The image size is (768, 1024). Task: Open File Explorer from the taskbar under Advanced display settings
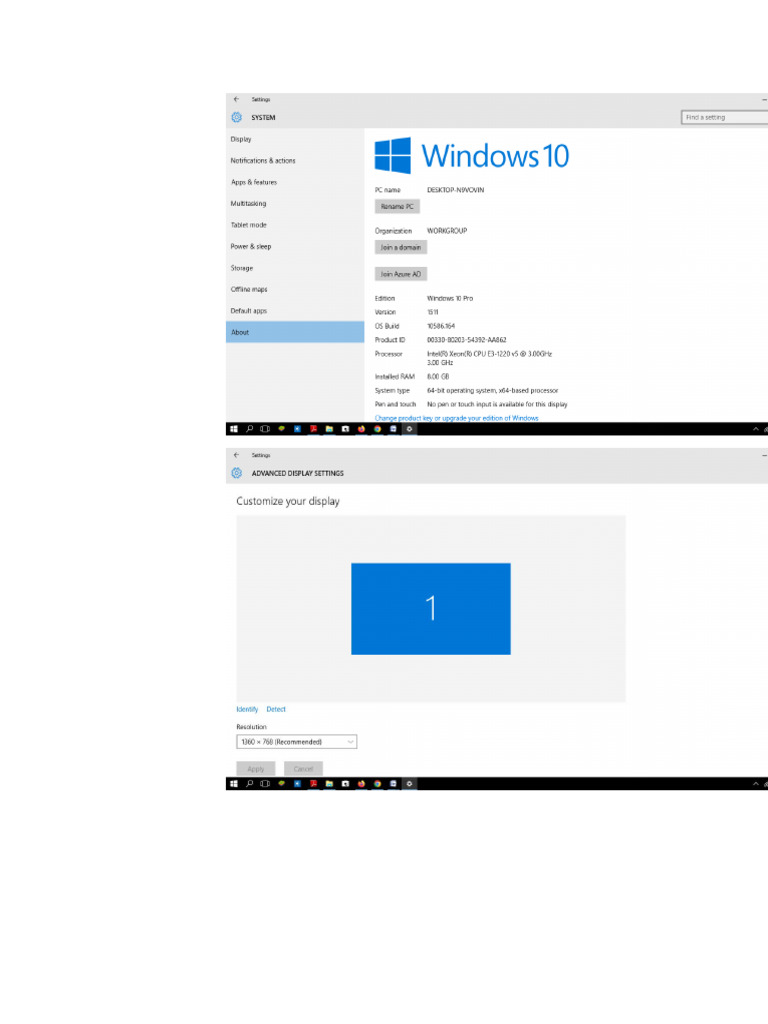pyautogui.click(x=329, y=784)
